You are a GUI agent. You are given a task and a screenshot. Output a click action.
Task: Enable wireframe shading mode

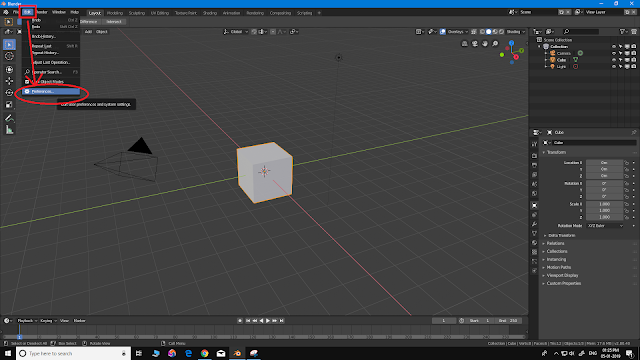tap(482, 31)
